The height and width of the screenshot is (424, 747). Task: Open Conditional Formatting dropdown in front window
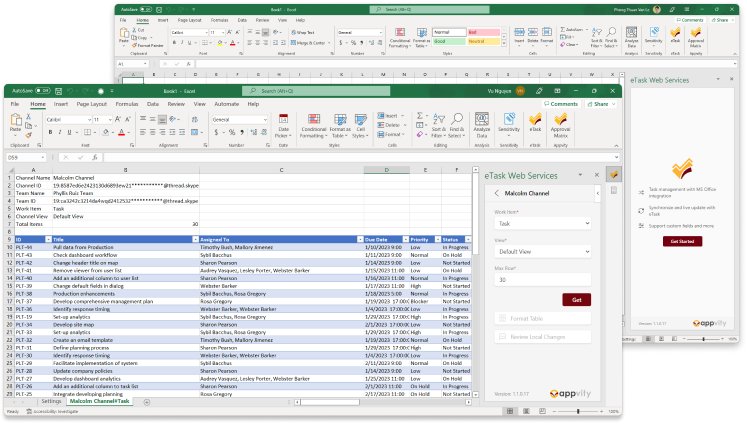pos(313,126)
